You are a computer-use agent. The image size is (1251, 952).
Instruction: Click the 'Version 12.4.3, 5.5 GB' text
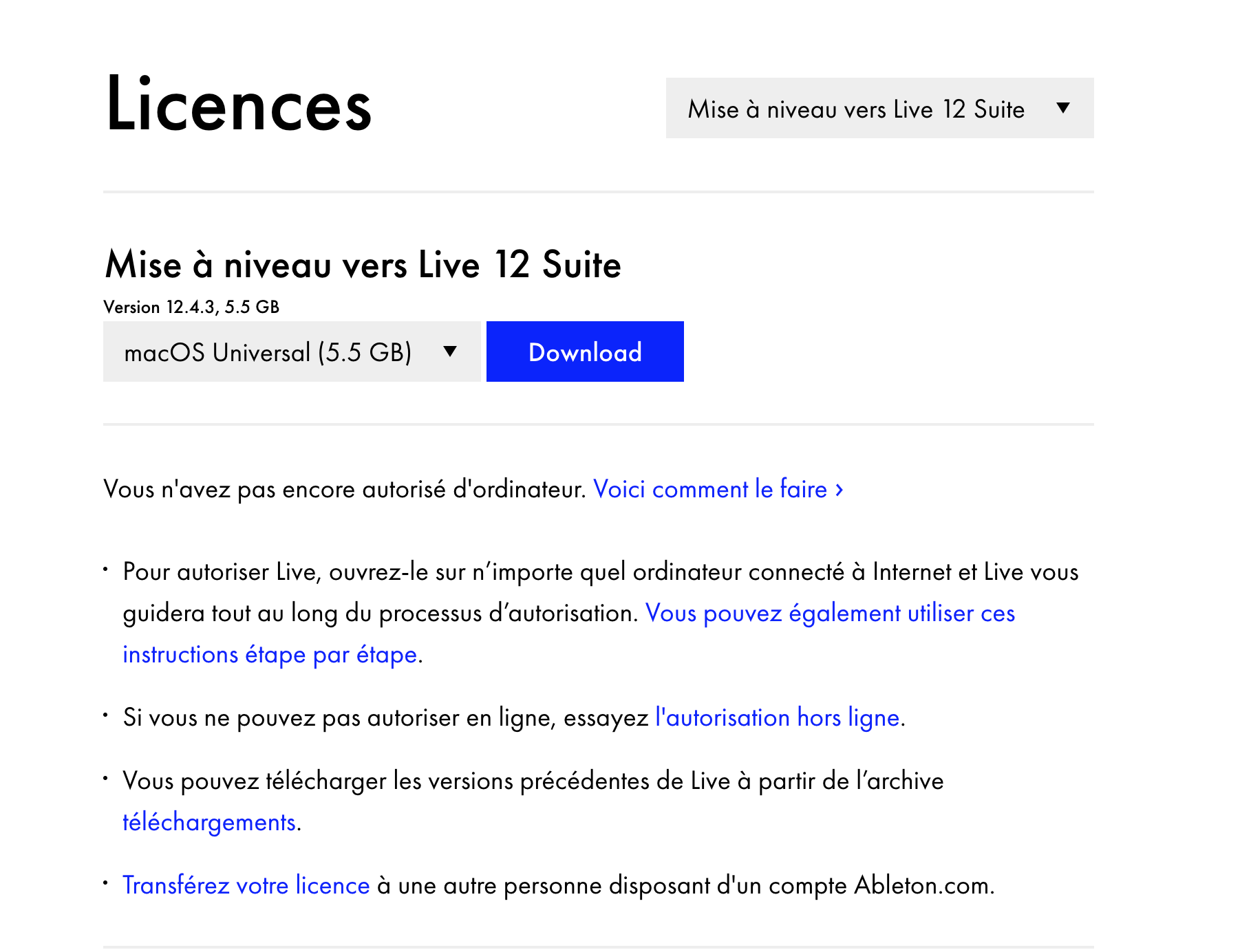(191, 307)
